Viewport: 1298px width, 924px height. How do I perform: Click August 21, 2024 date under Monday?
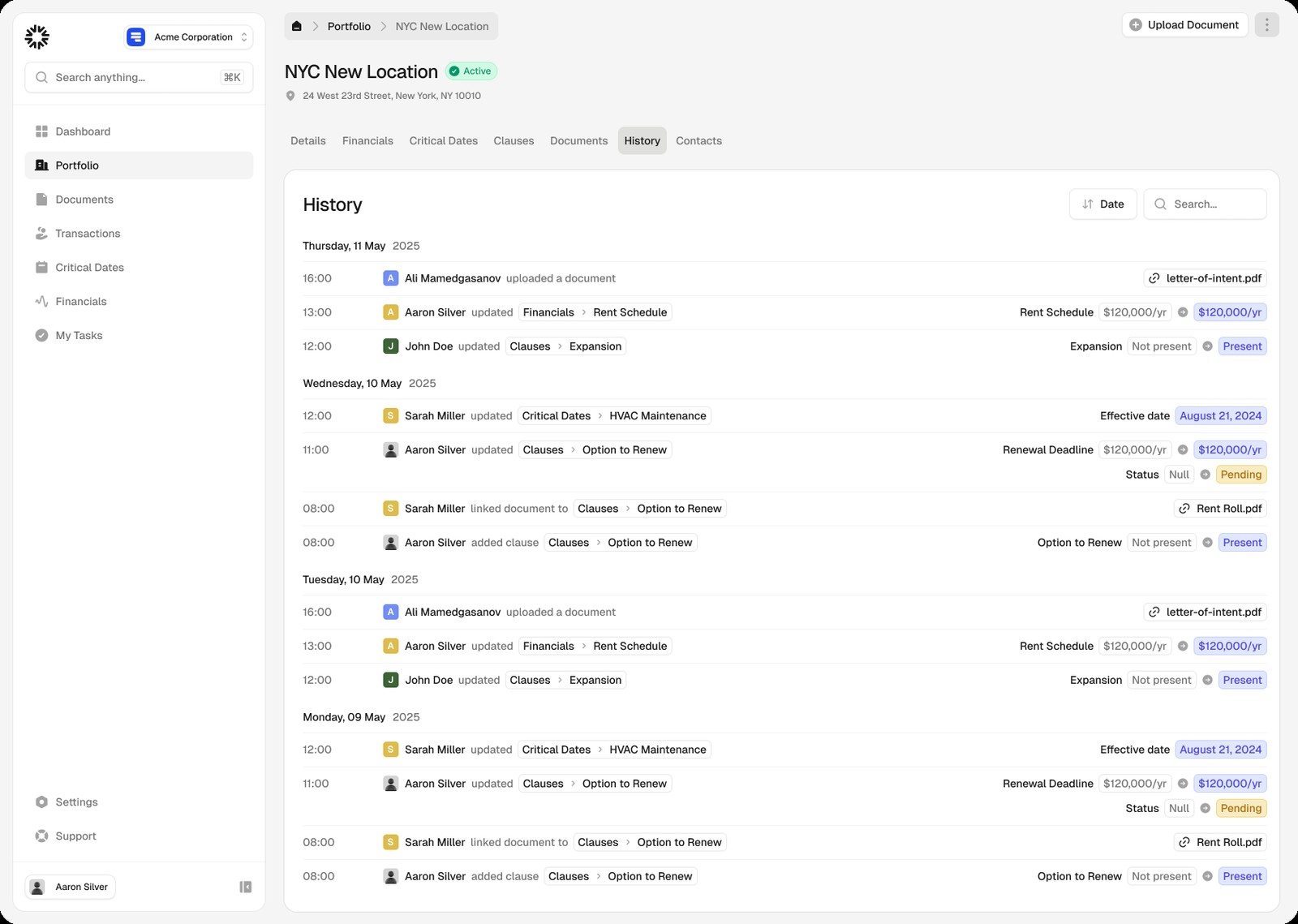coord(1220,750)
